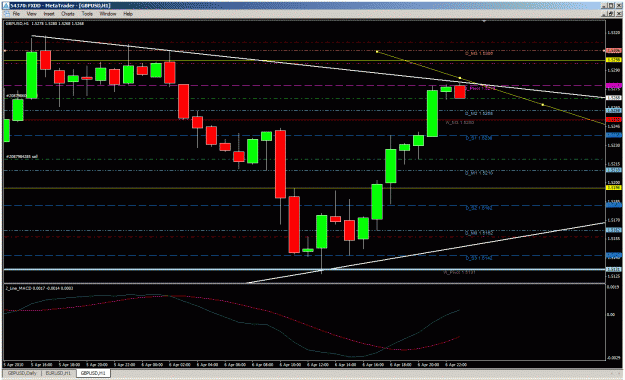
Task: Click the D_M2 pivot level label
Action: point(479,114)
